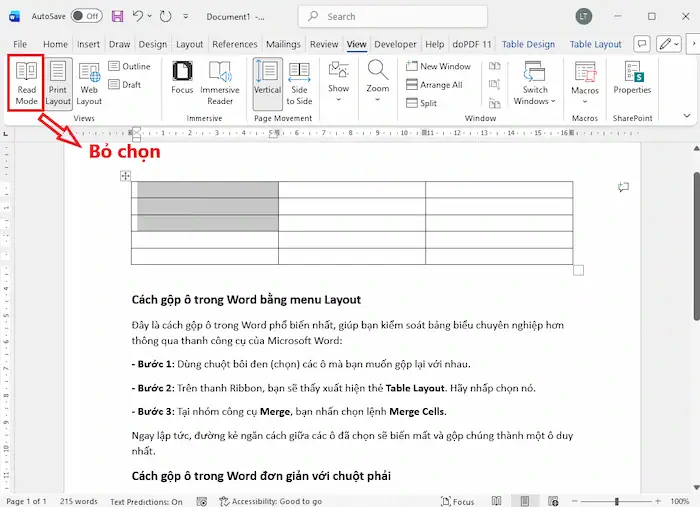Open the Table Design tab
Image resolution: width=700 pixels, height=507 pixels.
point(528,44)
